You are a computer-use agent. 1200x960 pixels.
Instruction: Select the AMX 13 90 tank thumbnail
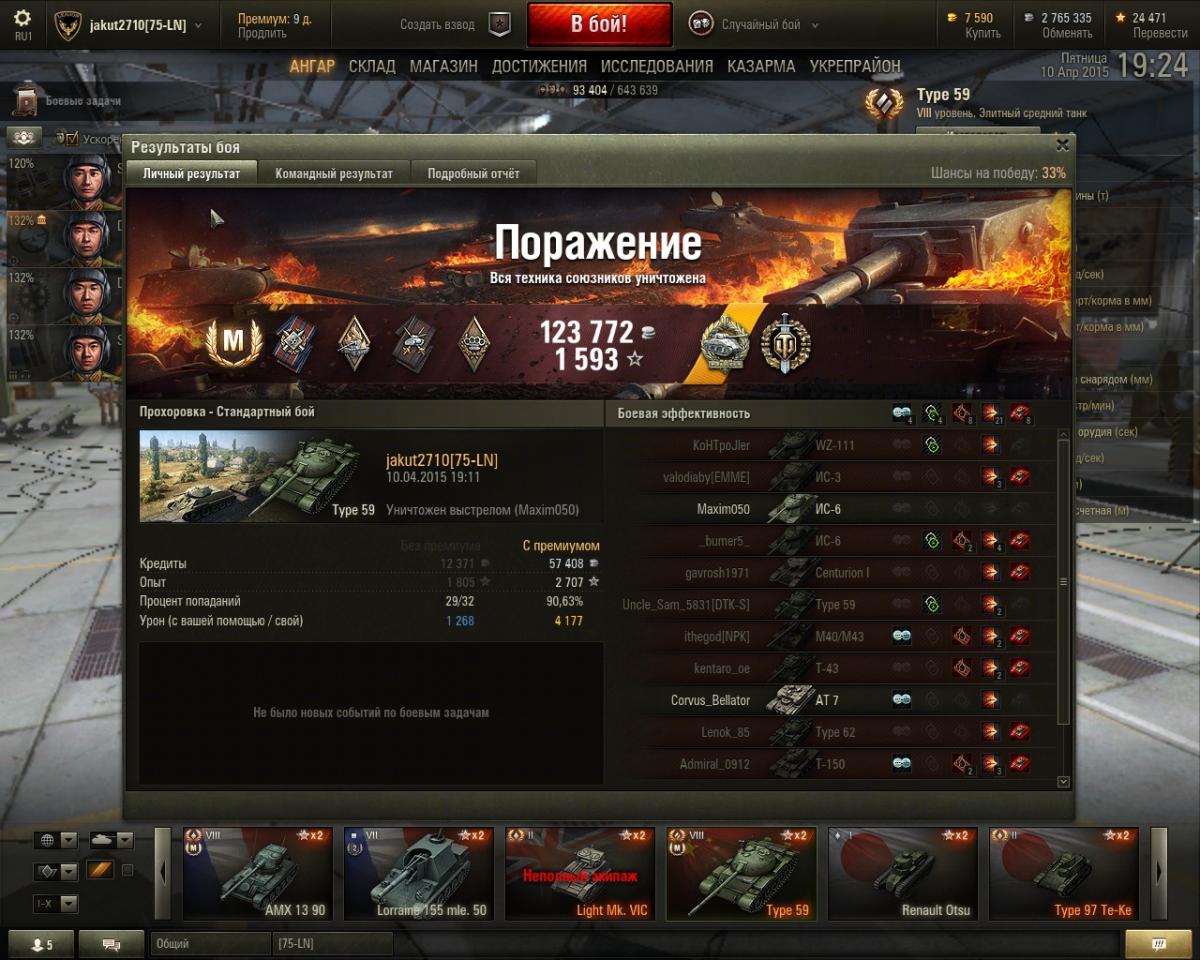pos(258,873)
